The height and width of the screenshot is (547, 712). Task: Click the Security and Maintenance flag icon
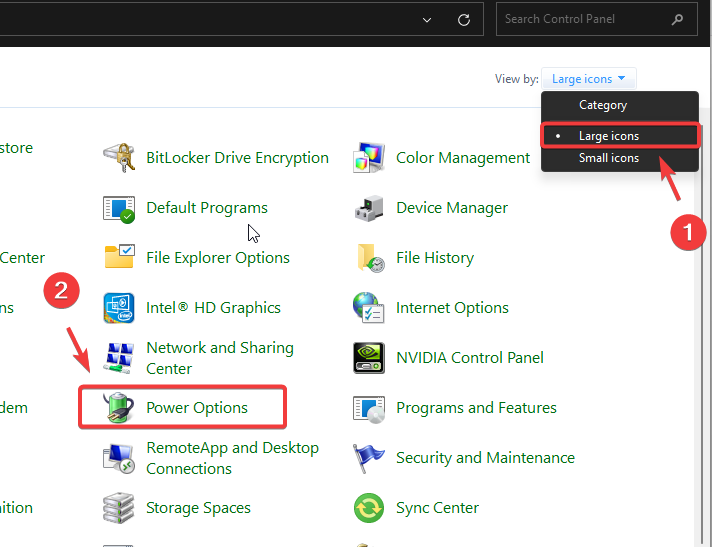pyautogui.click(x=369, y=458)
